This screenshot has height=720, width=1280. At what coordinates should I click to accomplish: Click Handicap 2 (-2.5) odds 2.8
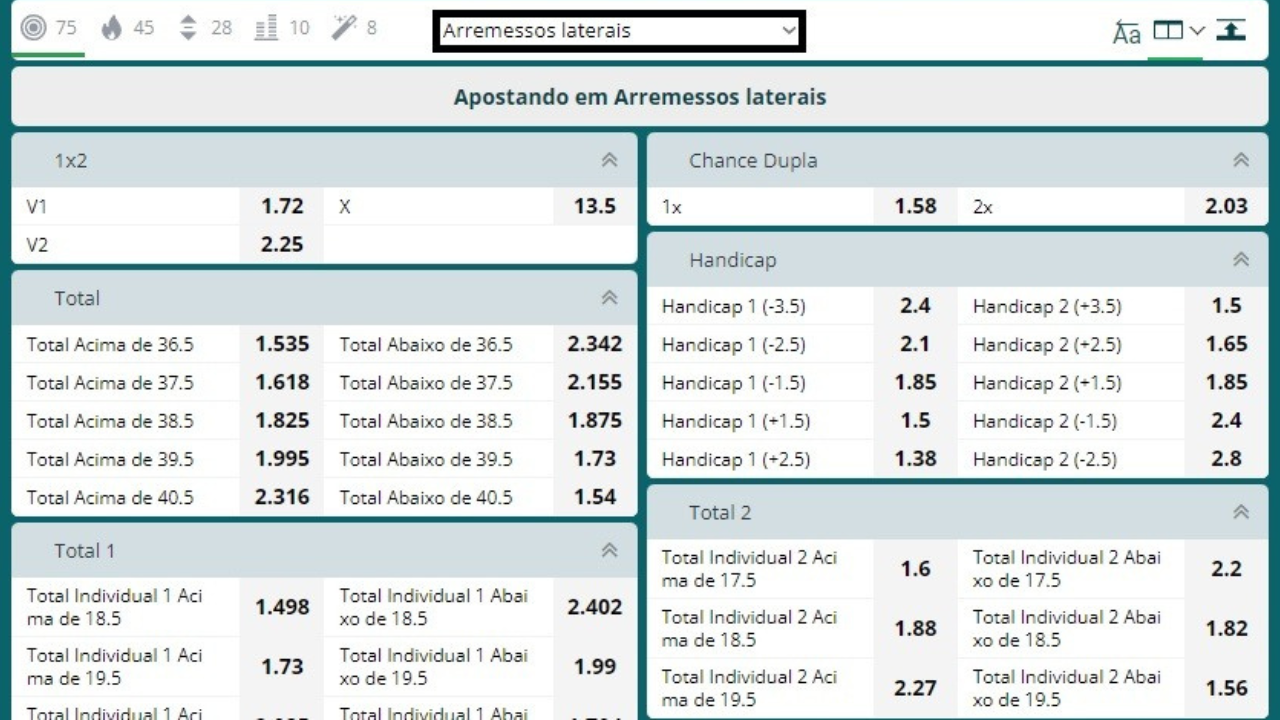[1226, 458]
